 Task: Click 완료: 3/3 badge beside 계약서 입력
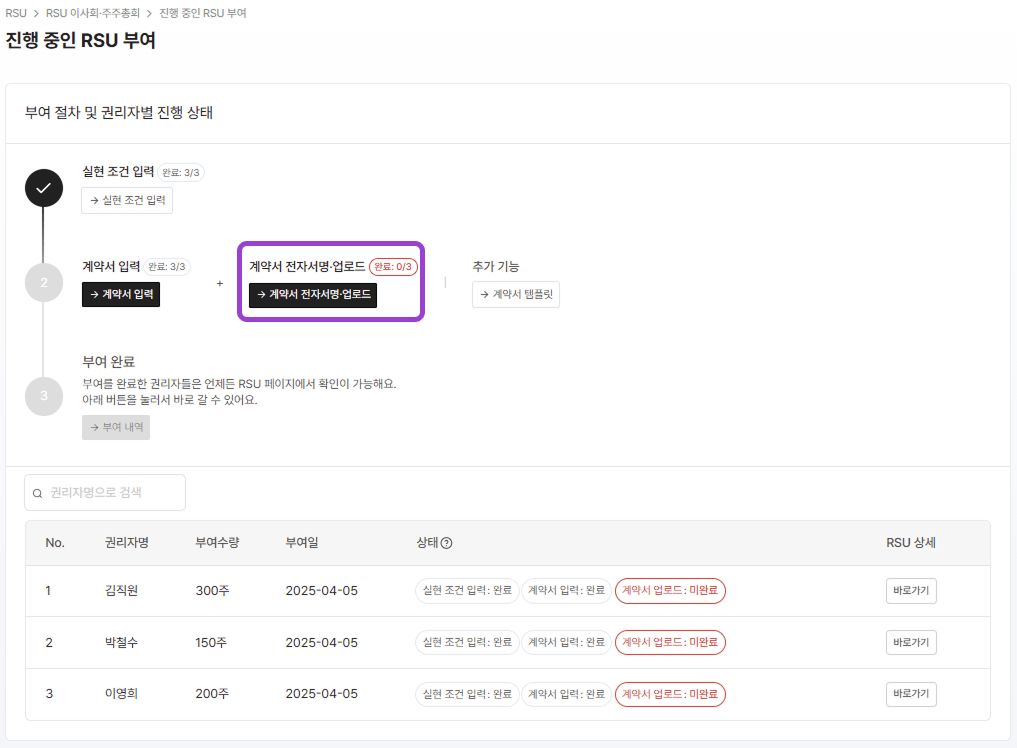(167, 267)
